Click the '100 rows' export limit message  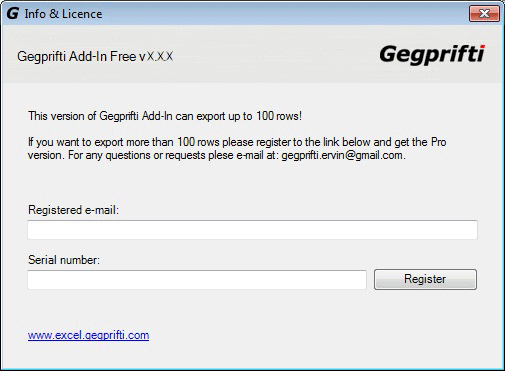(165, 116)
